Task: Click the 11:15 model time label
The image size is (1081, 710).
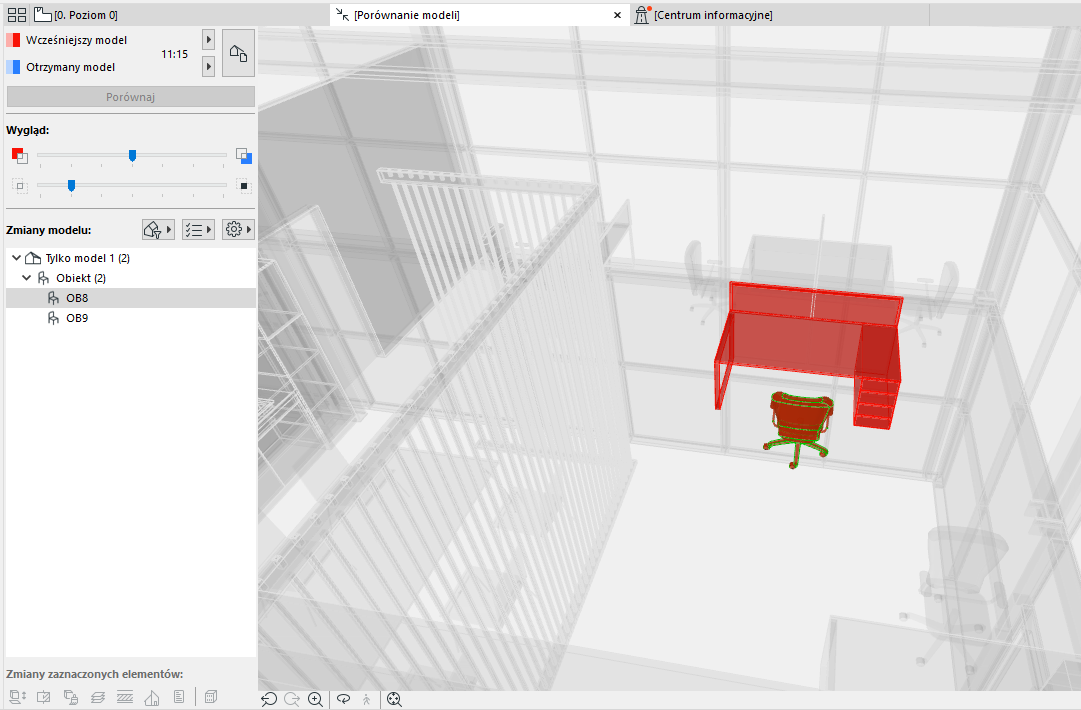Action: click(x=174, y=54)
